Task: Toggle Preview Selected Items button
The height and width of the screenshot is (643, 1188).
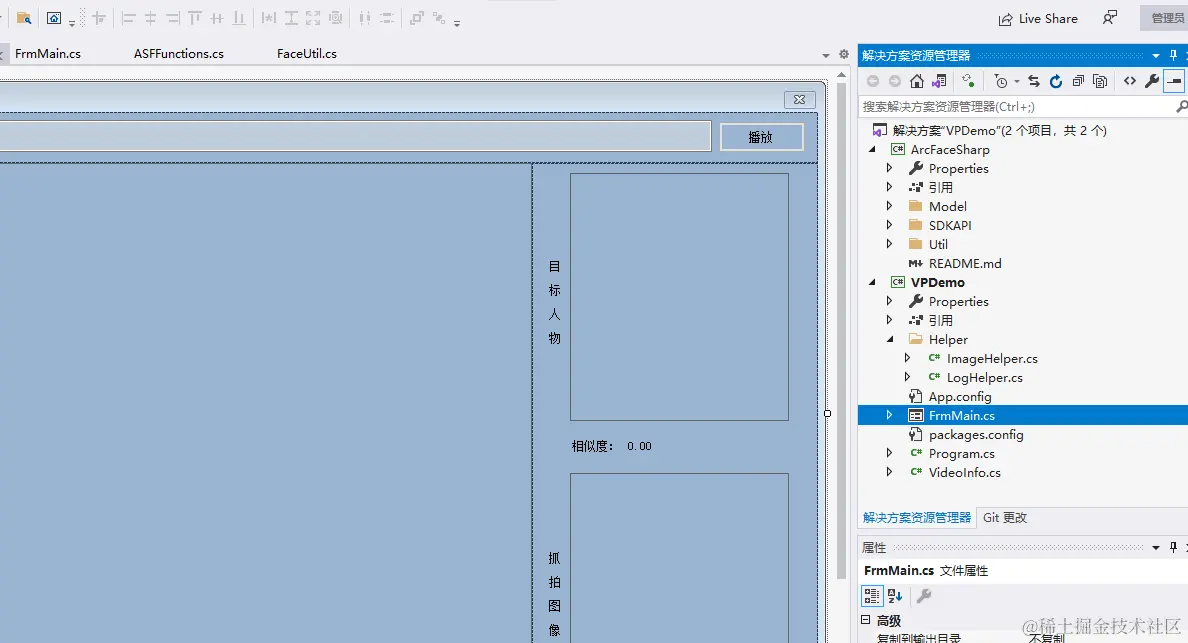Action: [x=1174, y=81]
